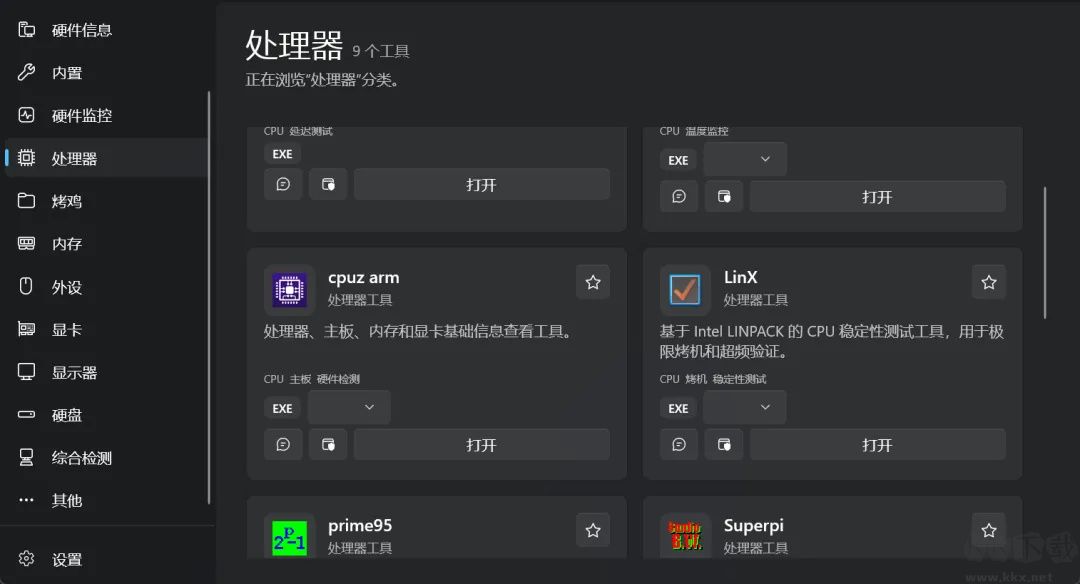Screen dimensions: 1080x584
Task: Click 打开 in the CPU 延迟测试 card
Action: [481, 185]
